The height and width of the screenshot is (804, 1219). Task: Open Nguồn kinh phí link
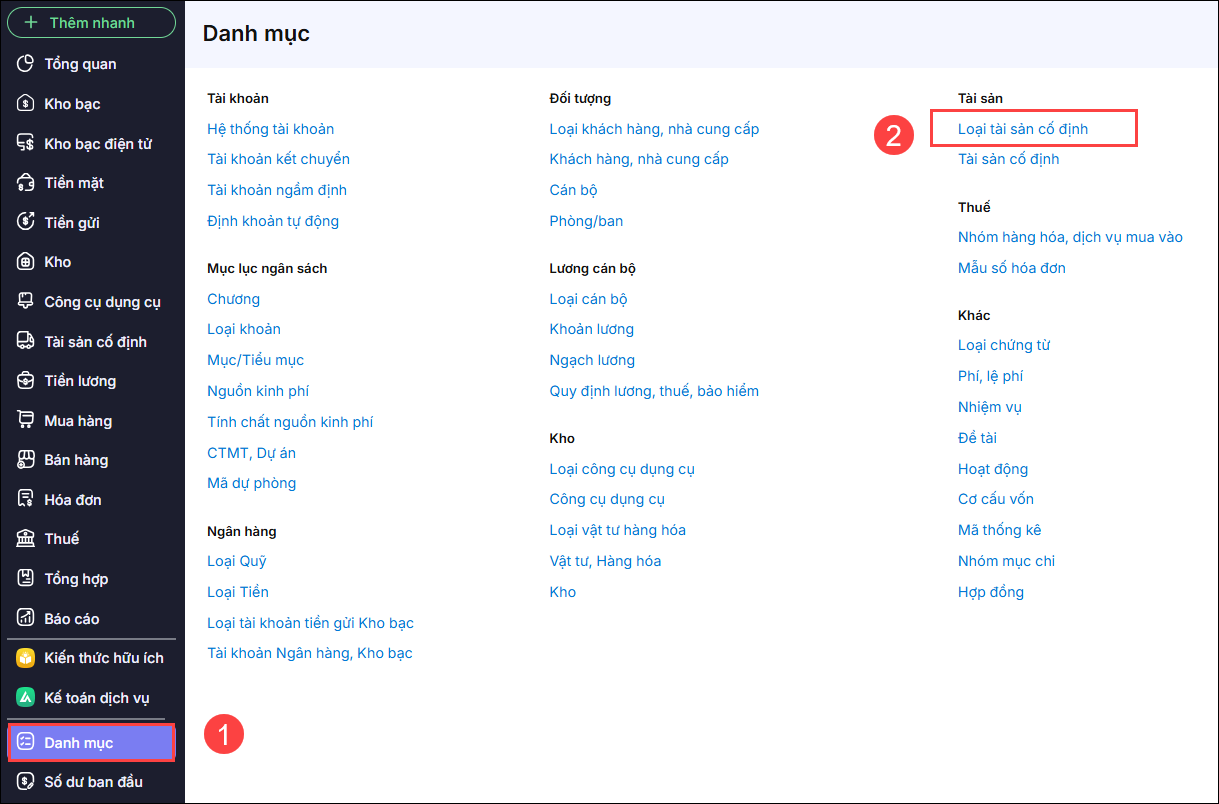(x=258, y=391)
